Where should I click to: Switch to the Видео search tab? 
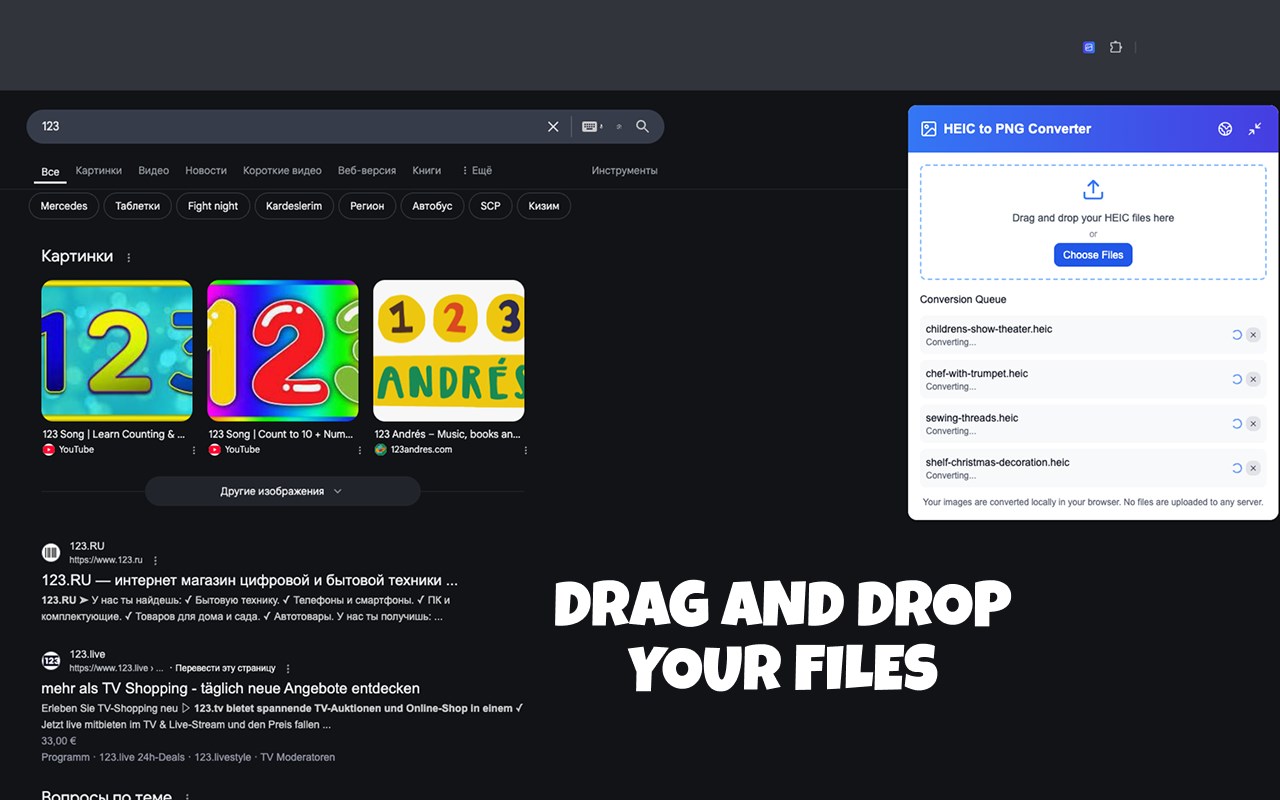coord(154,171)
